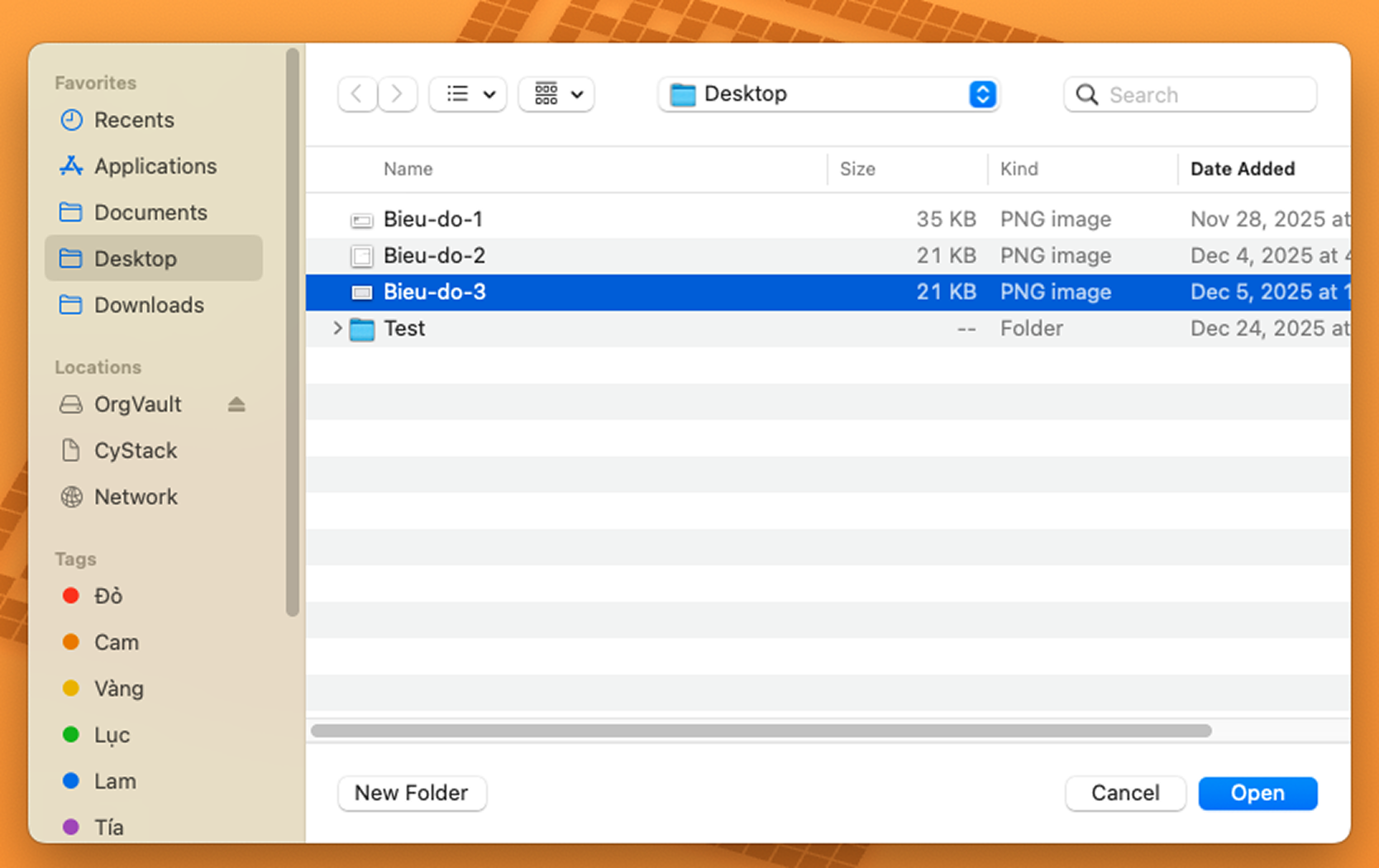Select the green Lục tag
Viewport: 1379px width, 868px height.
tap(154, 735)
